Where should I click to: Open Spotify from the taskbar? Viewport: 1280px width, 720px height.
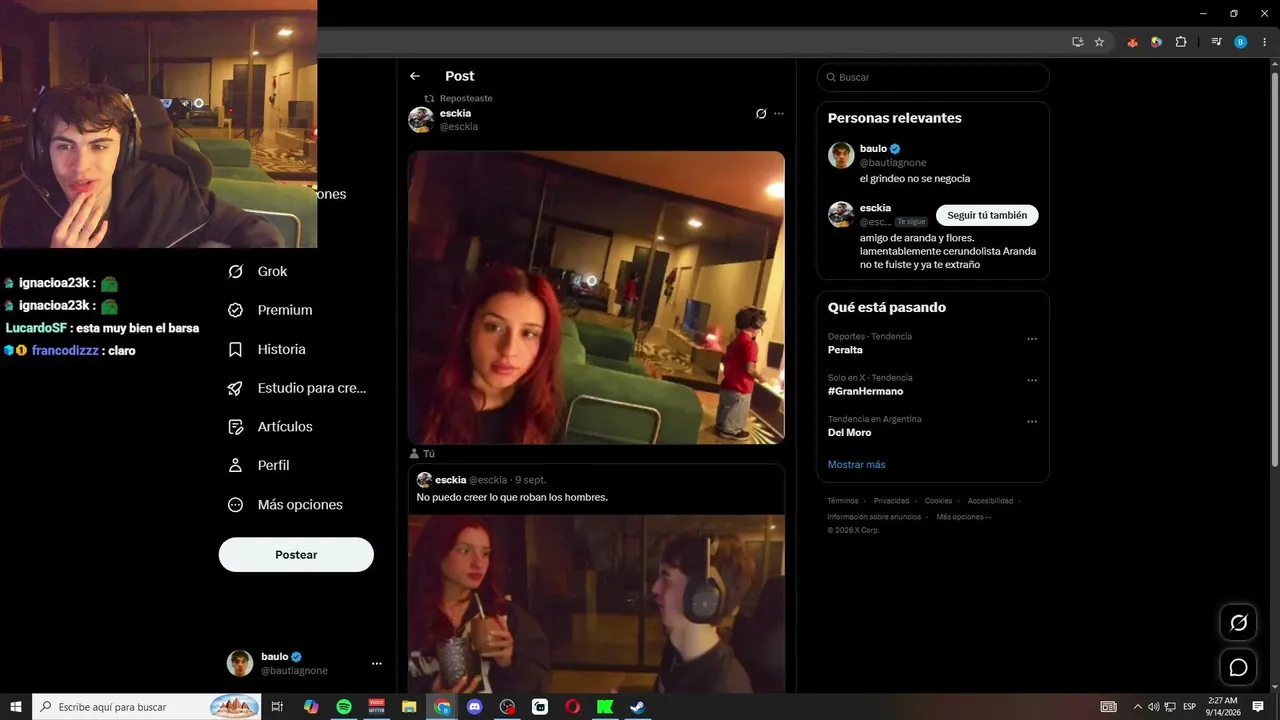[344, 707]
